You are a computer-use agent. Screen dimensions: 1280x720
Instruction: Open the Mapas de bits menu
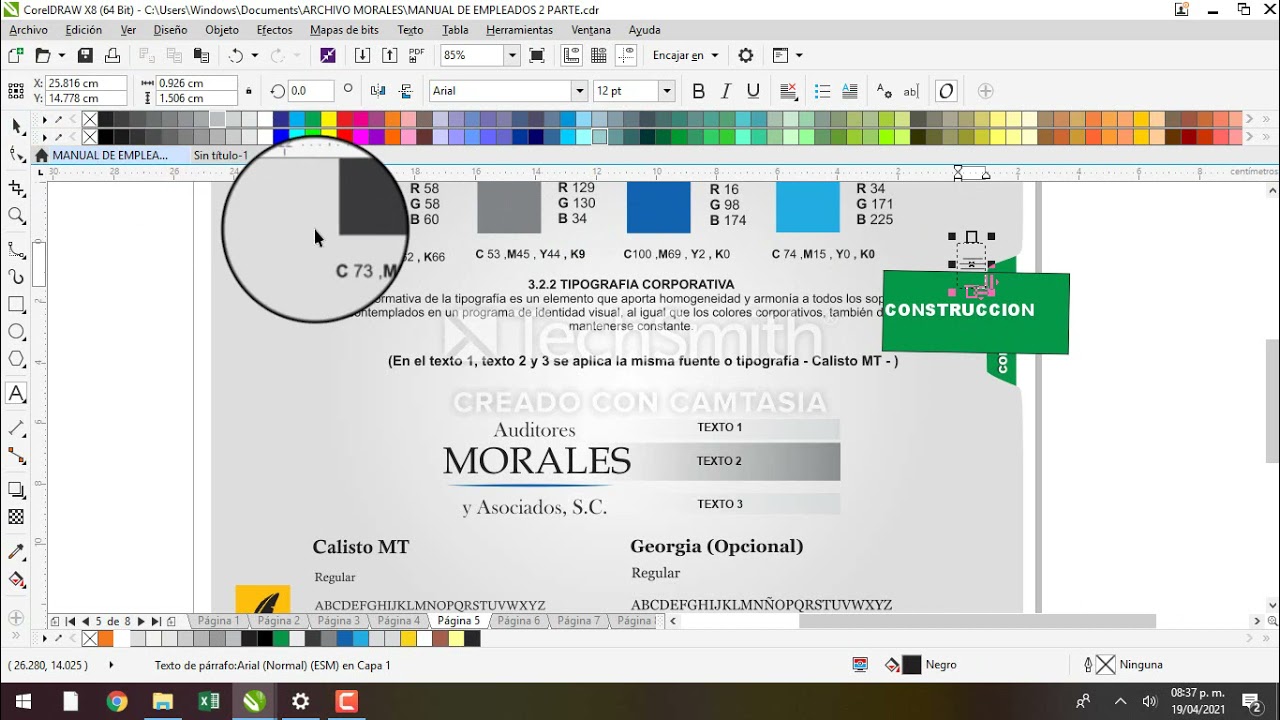(x=344, y=30)
